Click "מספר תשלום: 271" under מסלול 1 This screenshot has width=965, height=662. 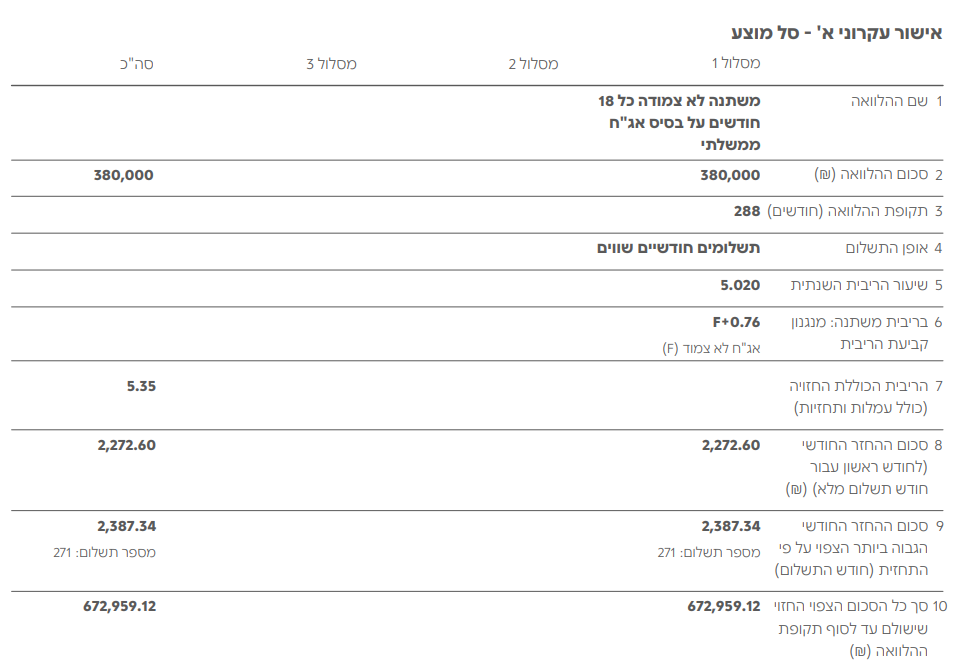[x=709, y=552]
